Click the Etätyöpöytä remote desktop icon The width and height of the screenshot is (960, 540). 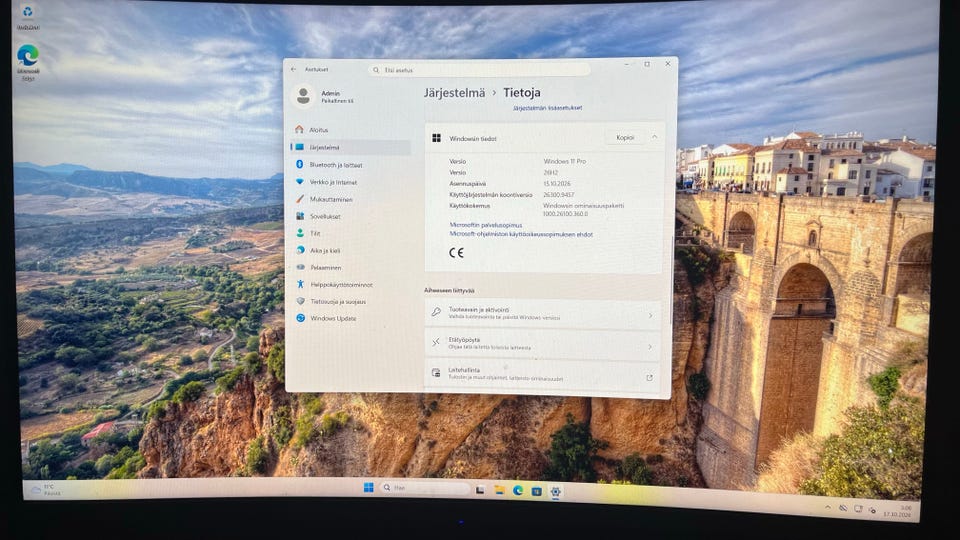click(436, 343)
